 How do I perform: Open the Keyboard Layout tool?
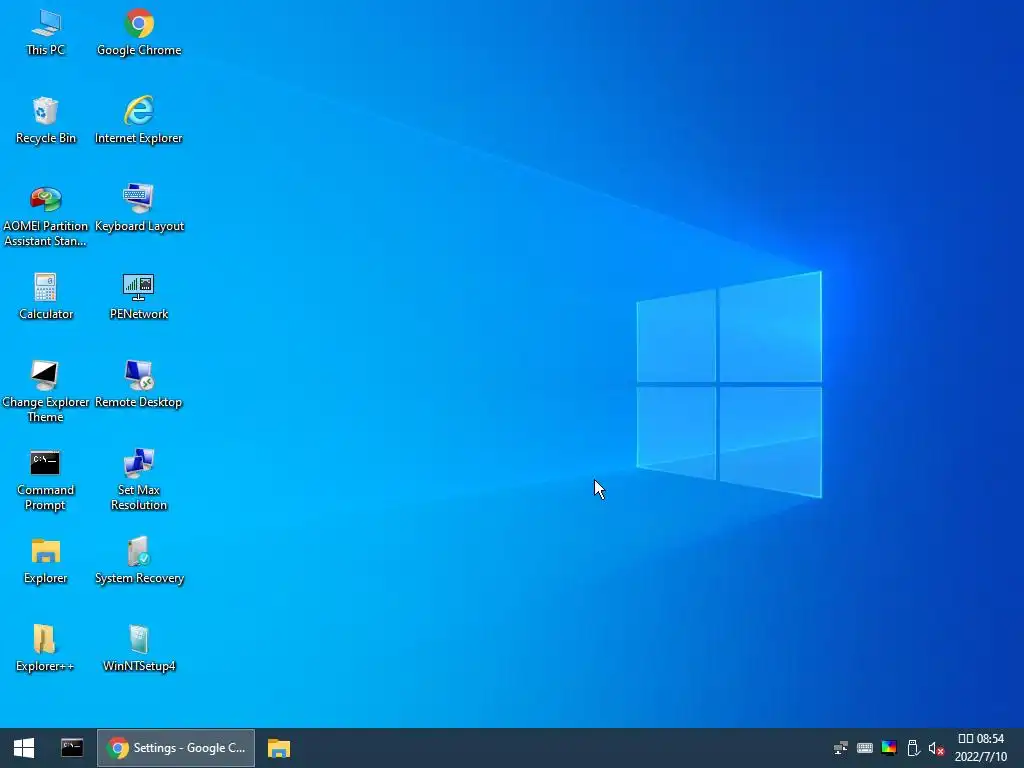point(139,209)
